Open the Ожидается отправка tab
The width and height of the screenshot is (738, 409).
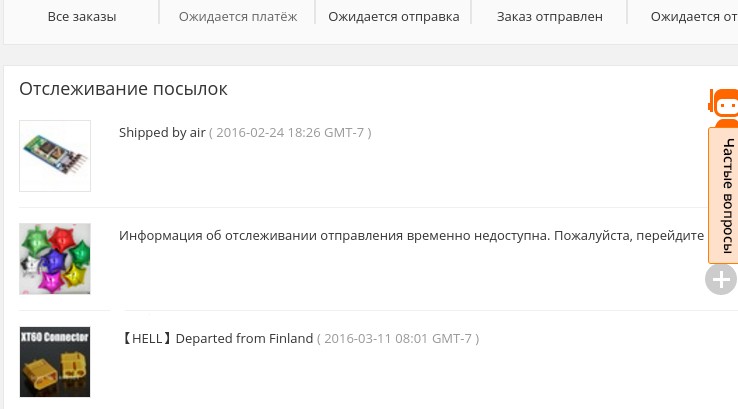coord(394,17)
